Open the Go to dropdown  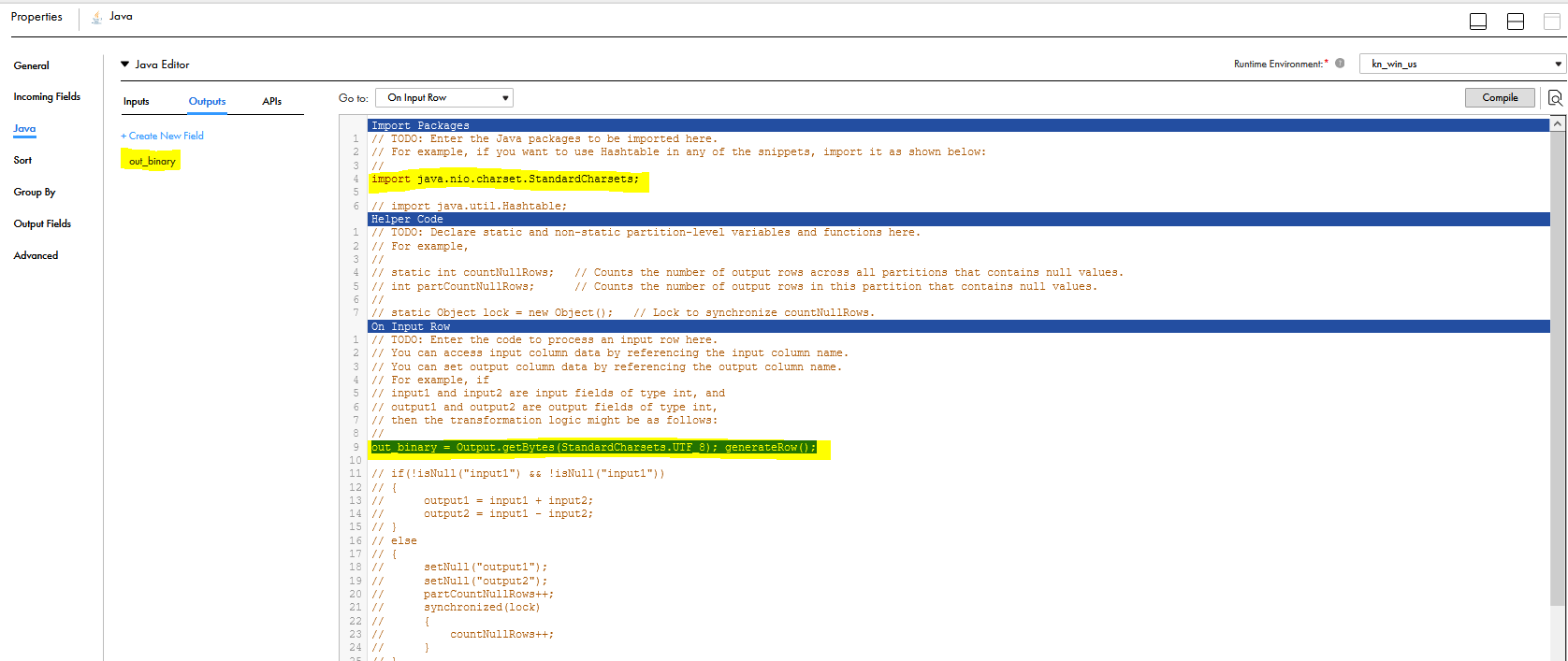point(444,97)
